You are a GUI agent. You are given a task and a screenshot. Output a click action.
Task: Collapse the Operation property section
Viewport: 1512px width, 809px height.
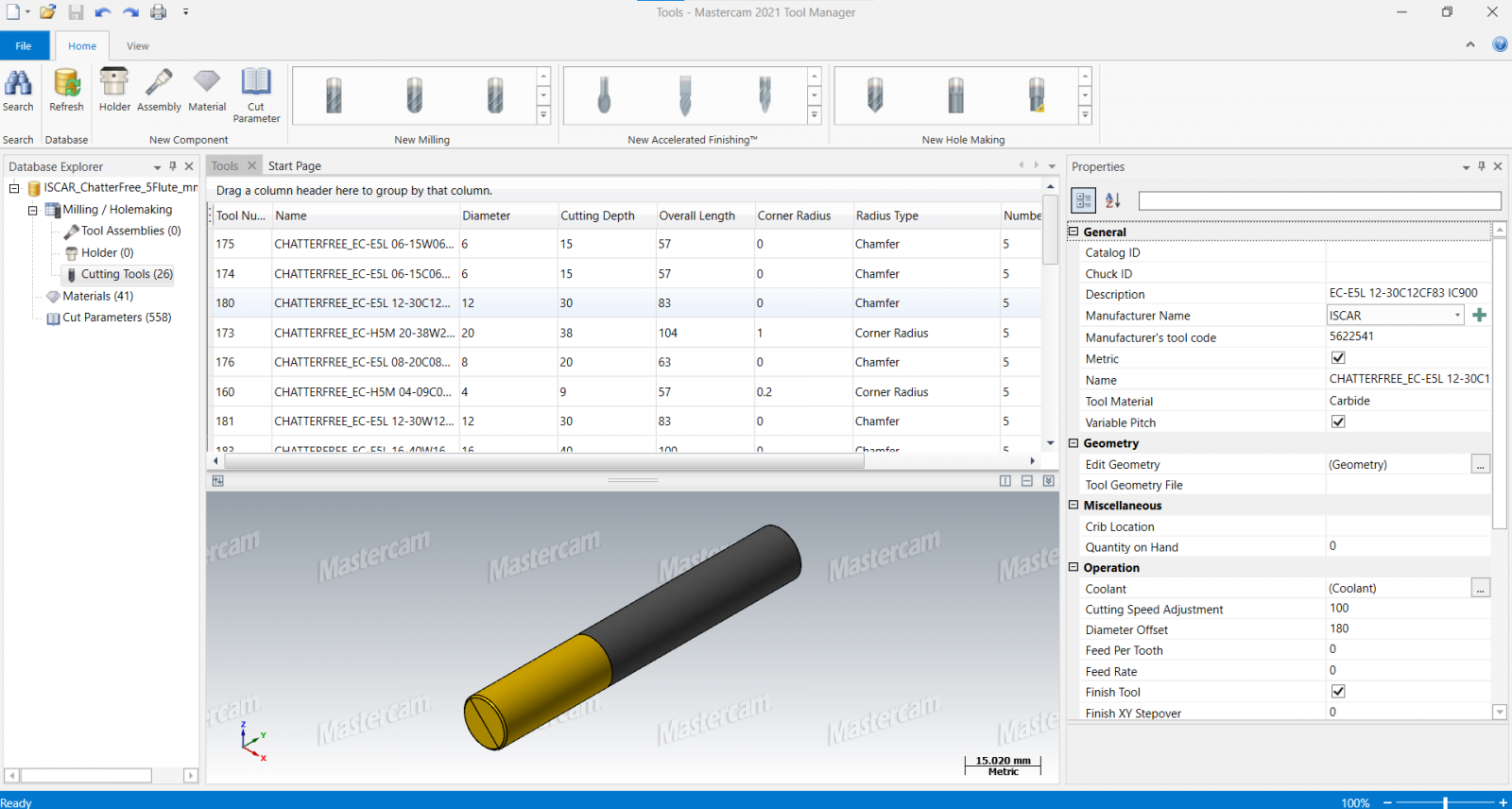tap(1074, 567)
